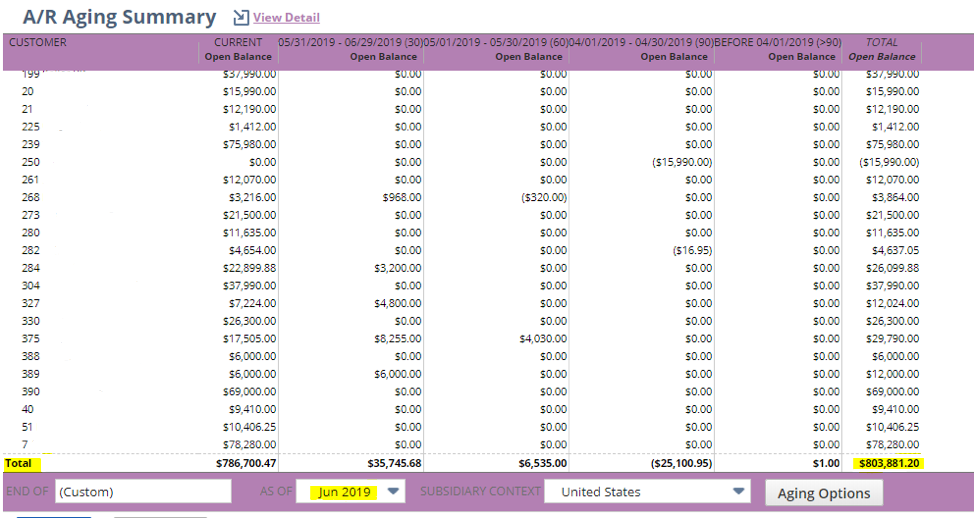Click the CUSTOMER column header
The height and width of the screenshot is (518, 974).
(38, 43)
